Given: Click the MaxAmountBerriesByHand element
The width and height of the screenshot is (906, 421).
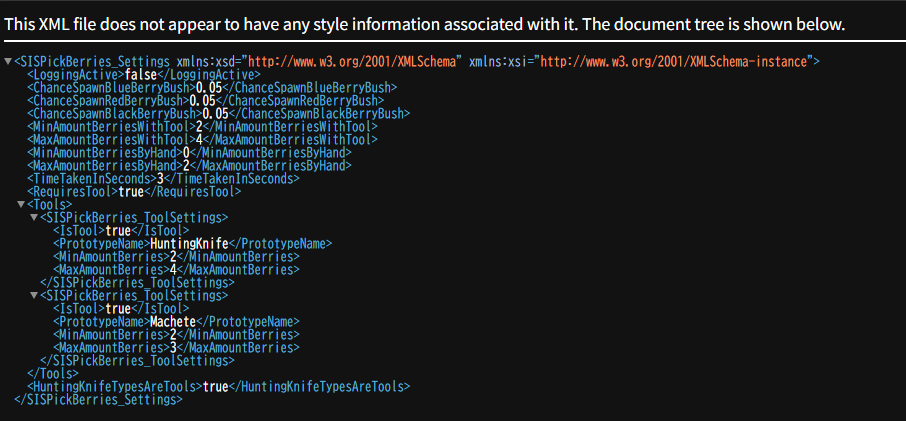Looking at the screenshot, I should point(189,166).
